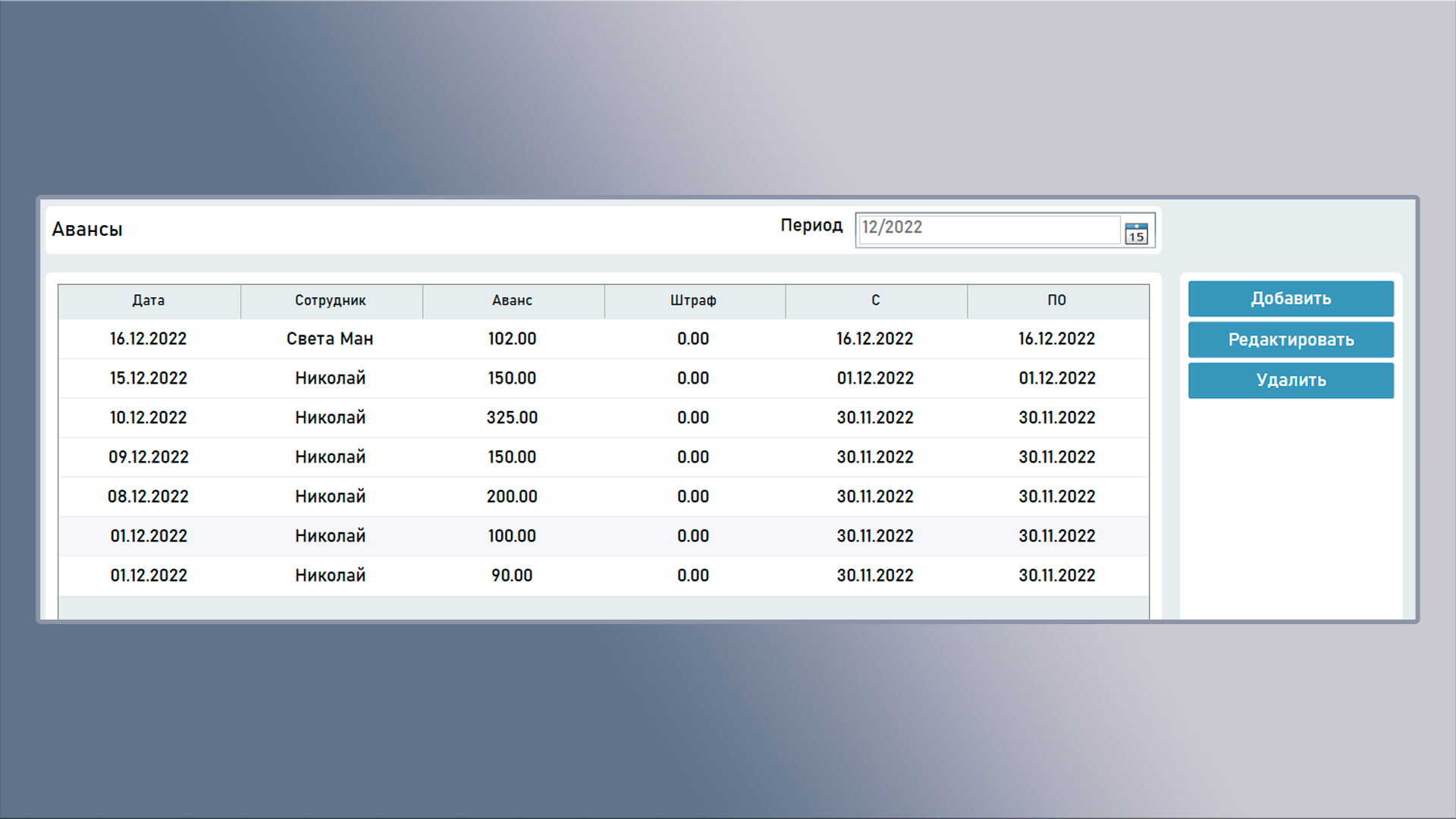Screen dimensions: 1456x819
Task: Open the period calendar picker icon
Action: tap(1135, 233)
